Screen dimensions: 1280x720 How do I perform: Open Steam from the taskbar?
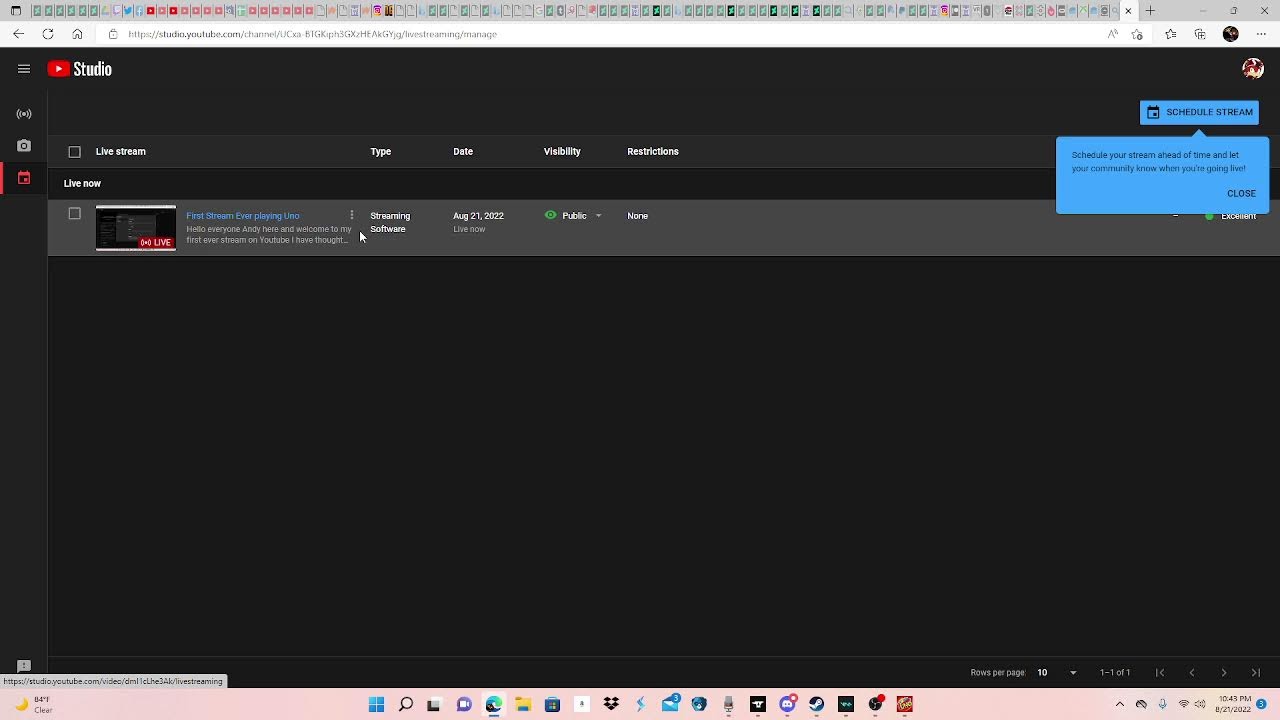pyautogui.click(x=817, y=705)
